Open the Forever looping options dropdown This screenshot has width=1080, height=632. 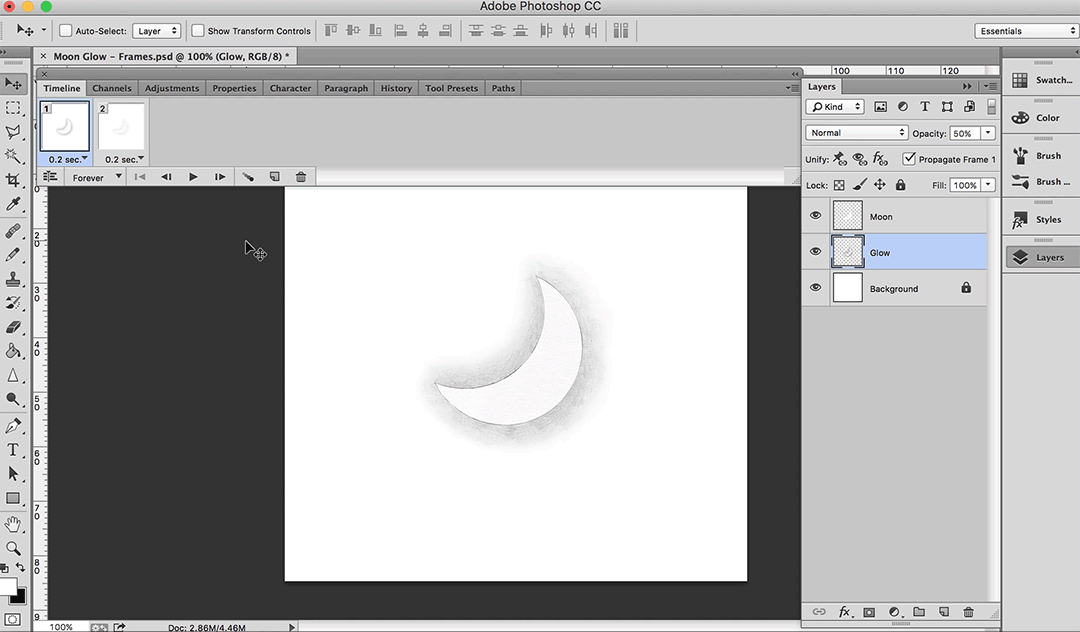tap(96, 177)
